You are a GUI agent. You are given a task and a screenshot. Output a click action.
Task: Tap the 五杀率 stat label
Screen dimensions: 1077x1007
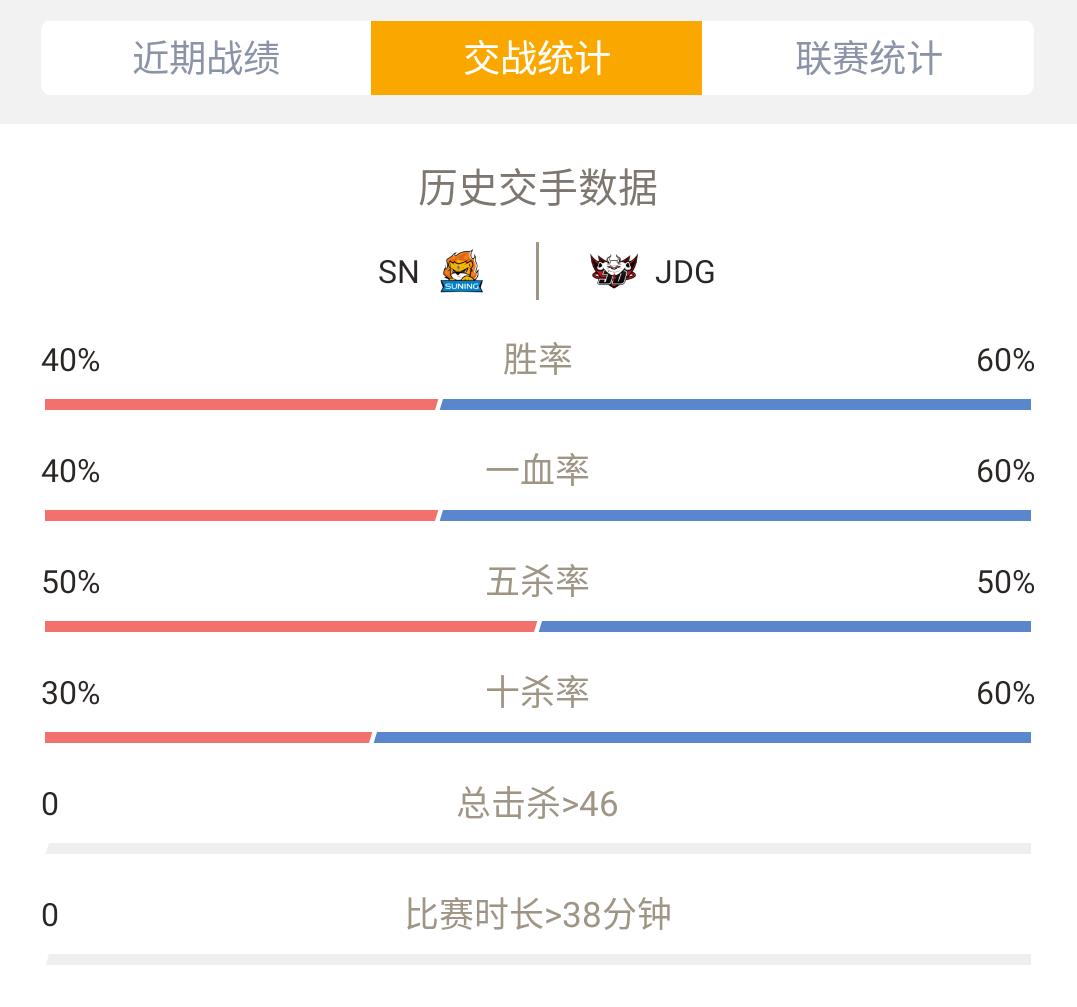tap(538, 582)
